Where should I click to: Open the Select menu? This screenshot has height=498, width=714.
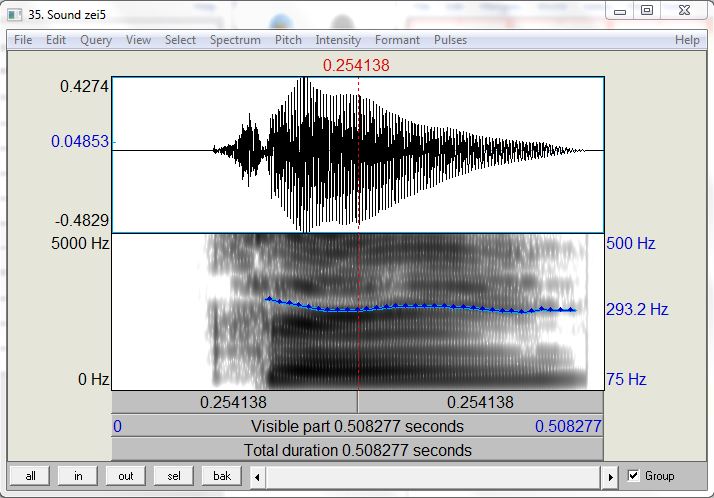click(x=180, y=40)
